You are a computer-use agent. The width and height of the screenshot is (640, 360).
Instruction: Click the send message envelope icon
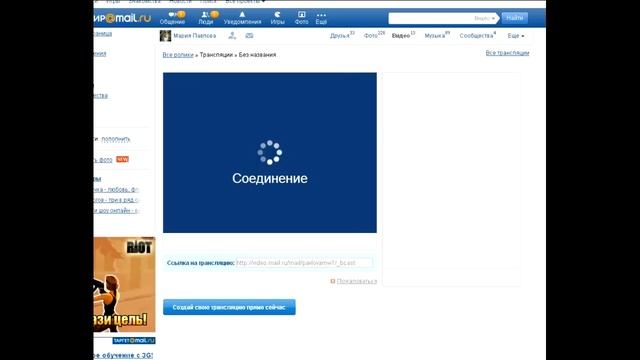coord(249,36)
